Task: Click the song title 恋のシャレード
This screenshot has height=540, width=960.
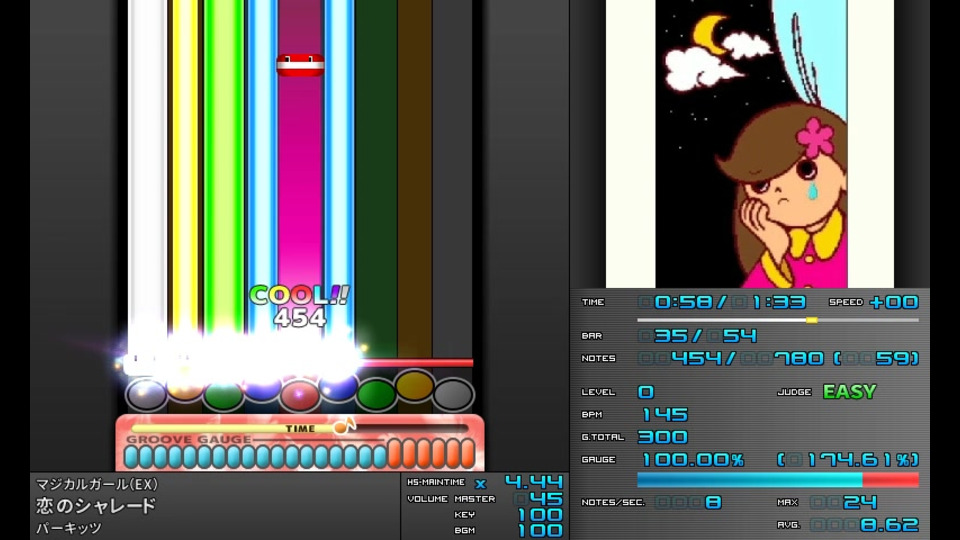Action: point(96,506)
